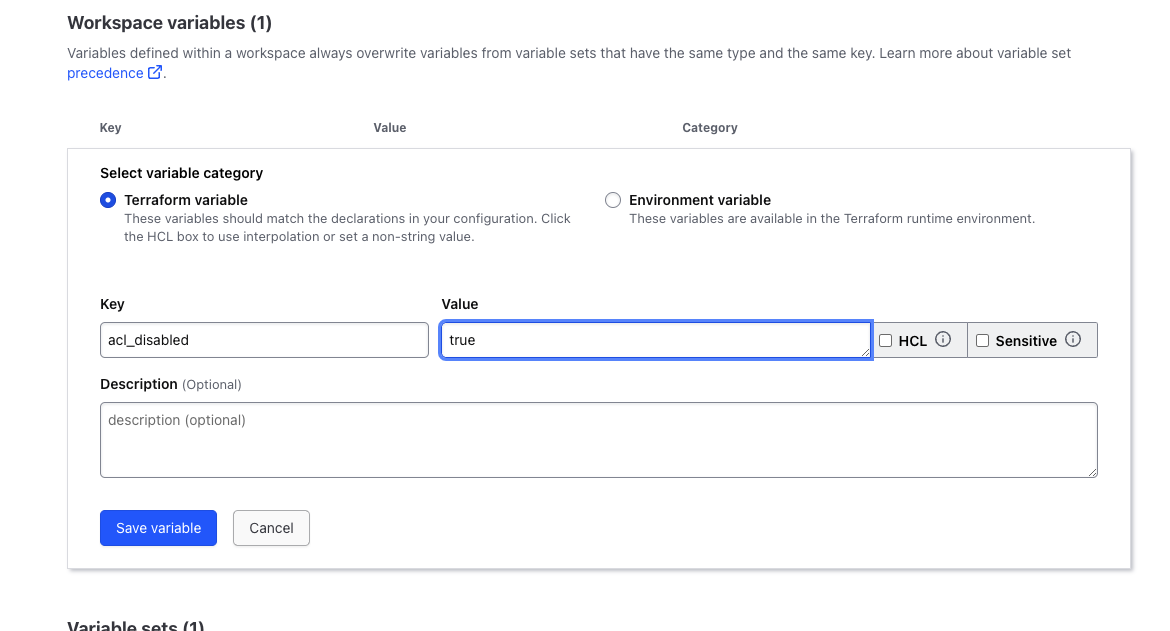The height and width of the screenshot is (631, 1170).
Task: Cancel editing the variable
Action: [271, 528]
